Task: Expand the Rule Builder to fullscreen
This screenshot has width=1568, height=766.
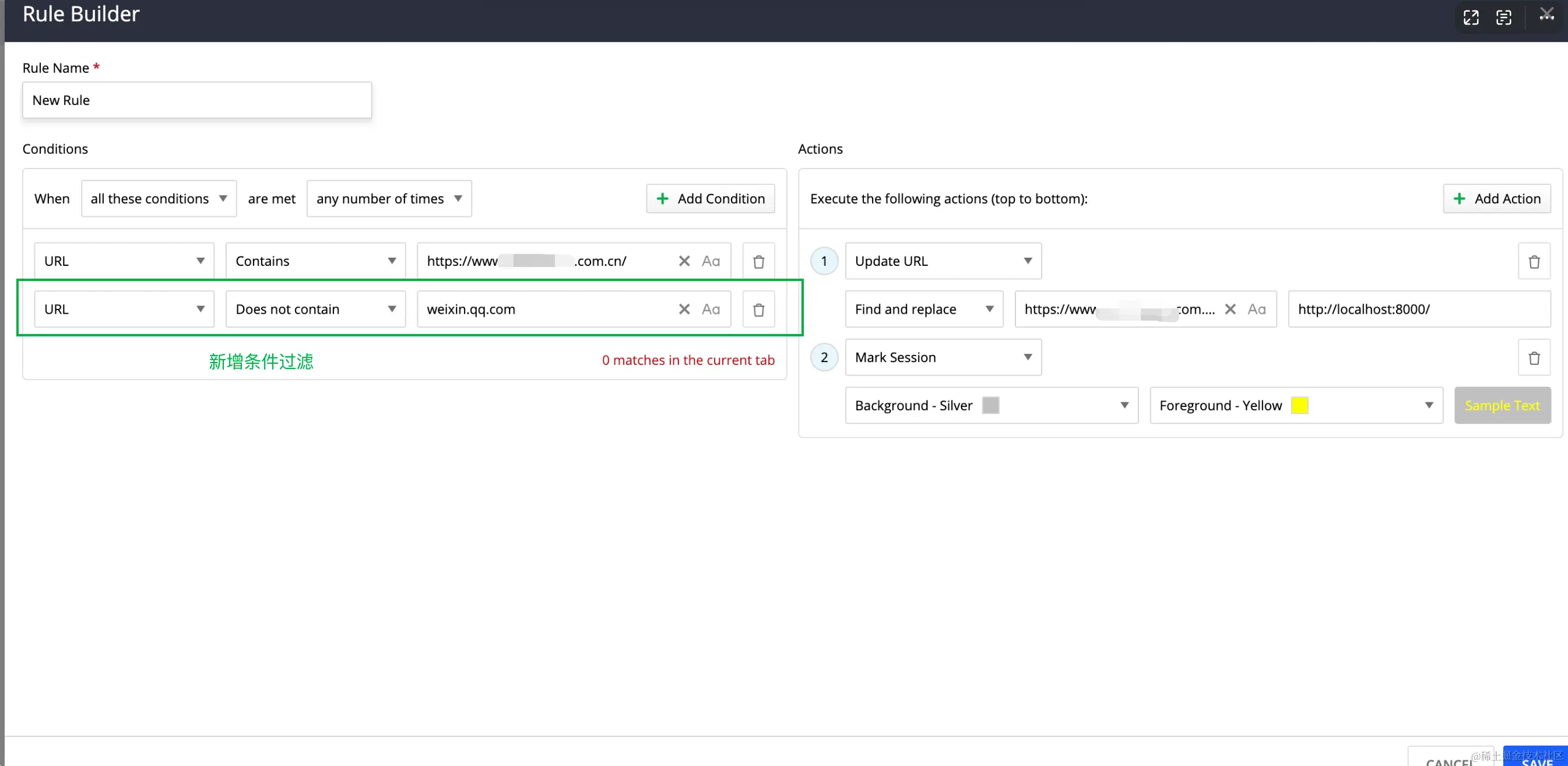Action: click(1471, 17)
